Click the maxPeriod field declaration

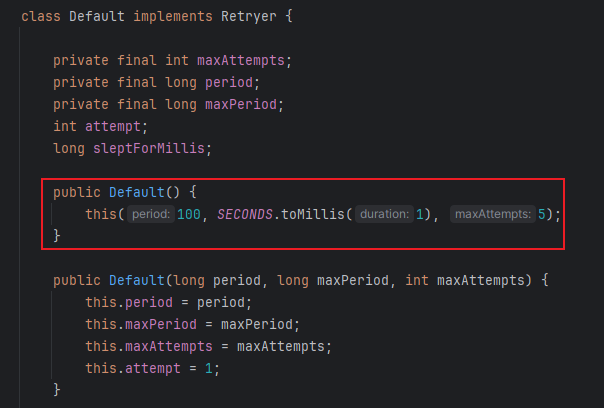click(241, 104)
